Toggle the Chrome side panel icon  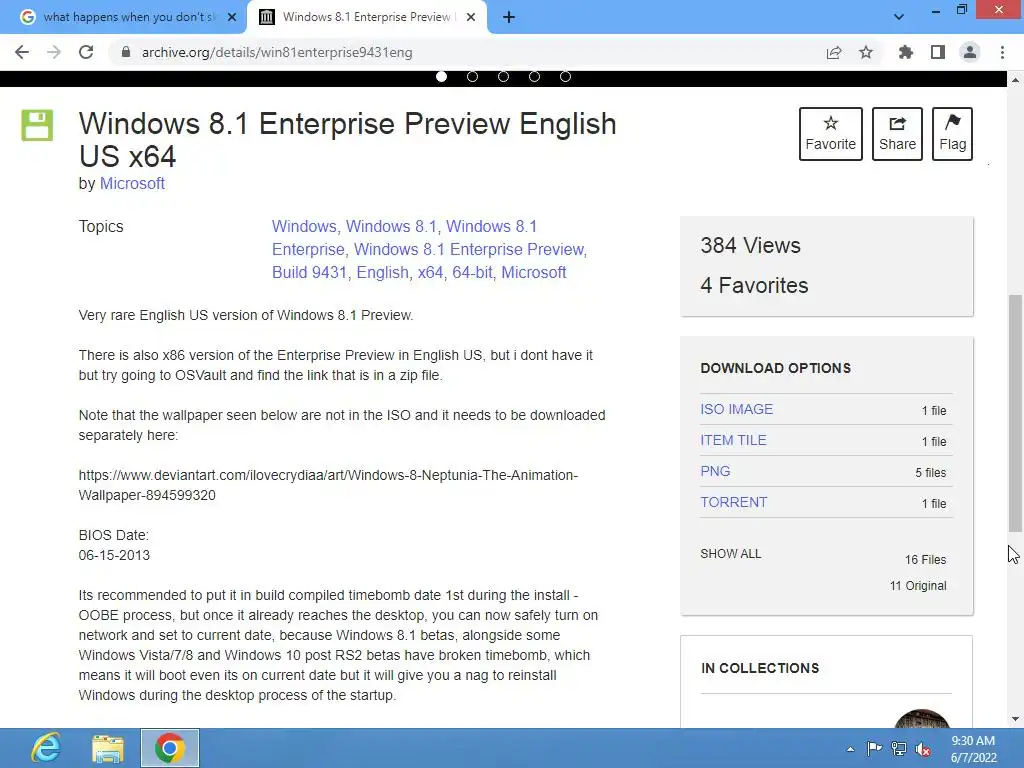tap(938, 52)
